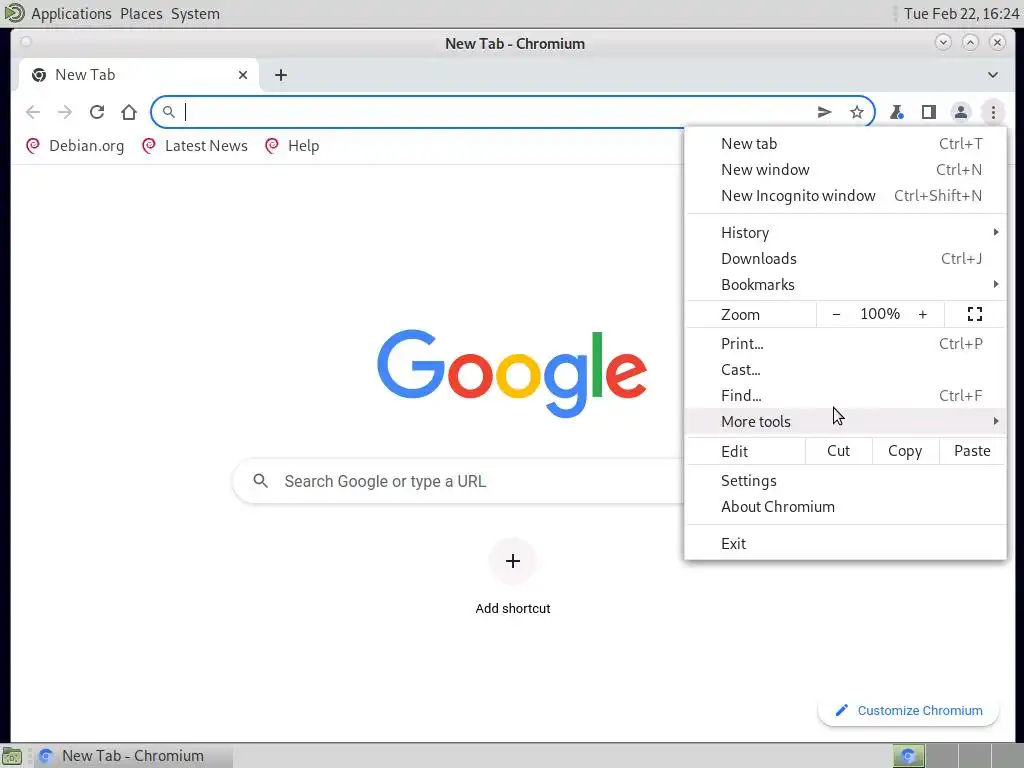Choose Find... in the menu
The image size is (1024, 768).
(x=846, y=396)
